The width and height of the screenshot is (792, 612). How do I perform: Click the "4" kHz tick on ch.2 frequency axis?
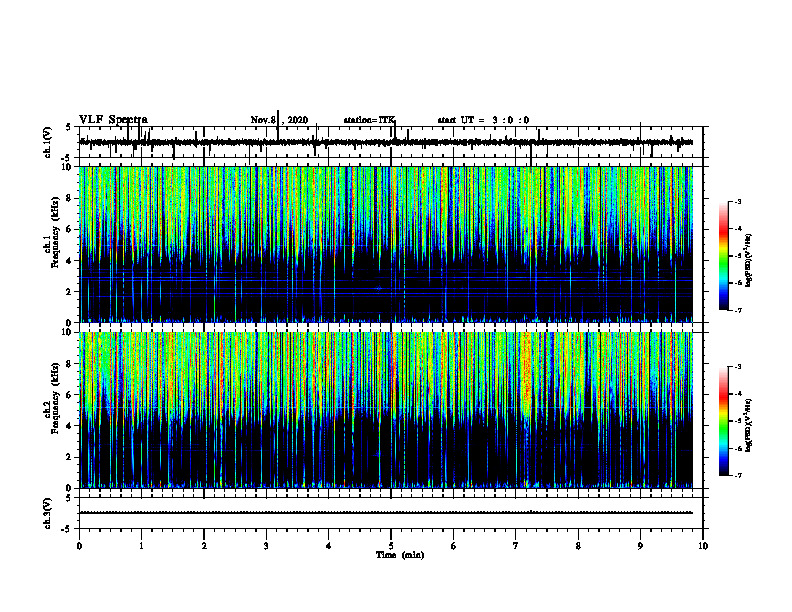pyautogui.click(x=70, y=426)
